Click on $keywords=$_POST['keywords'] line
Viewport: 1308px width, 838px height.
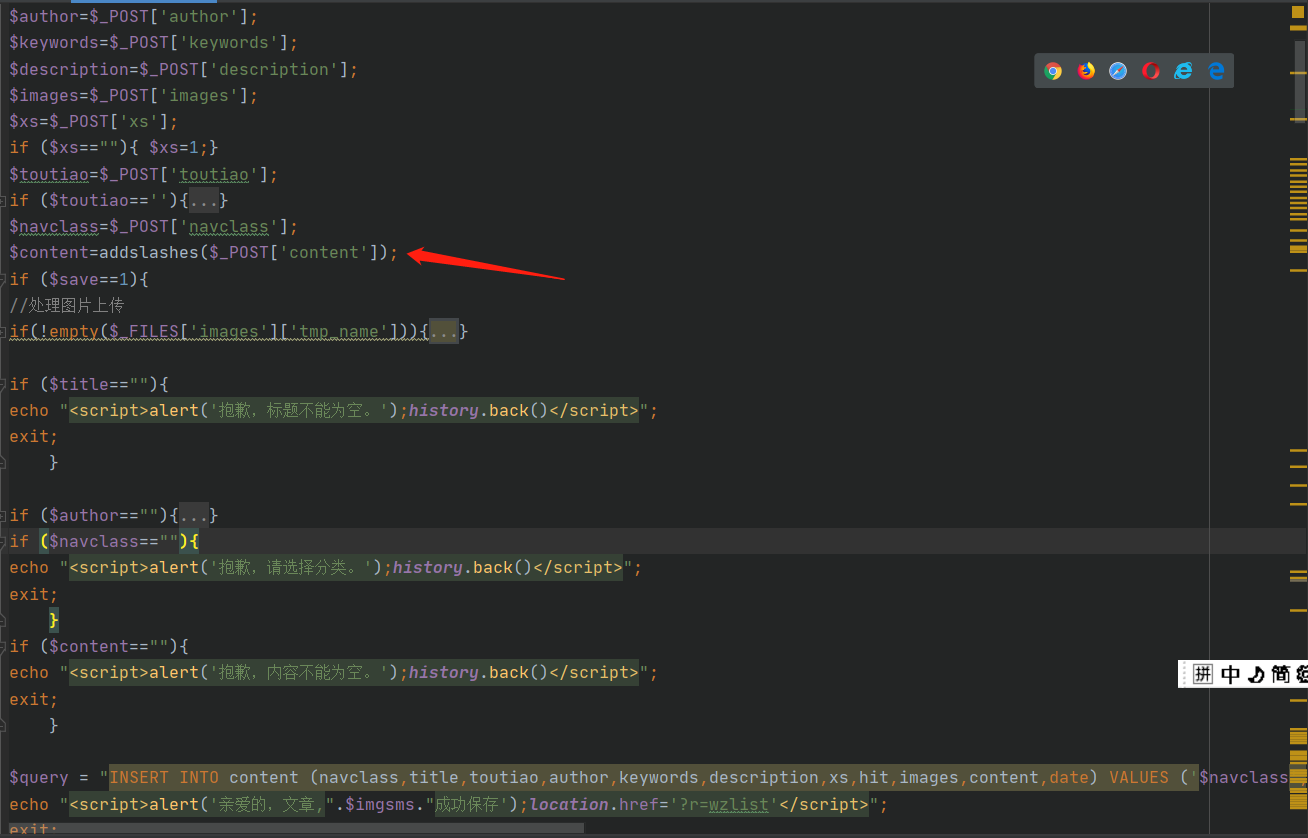click(154, 43)
